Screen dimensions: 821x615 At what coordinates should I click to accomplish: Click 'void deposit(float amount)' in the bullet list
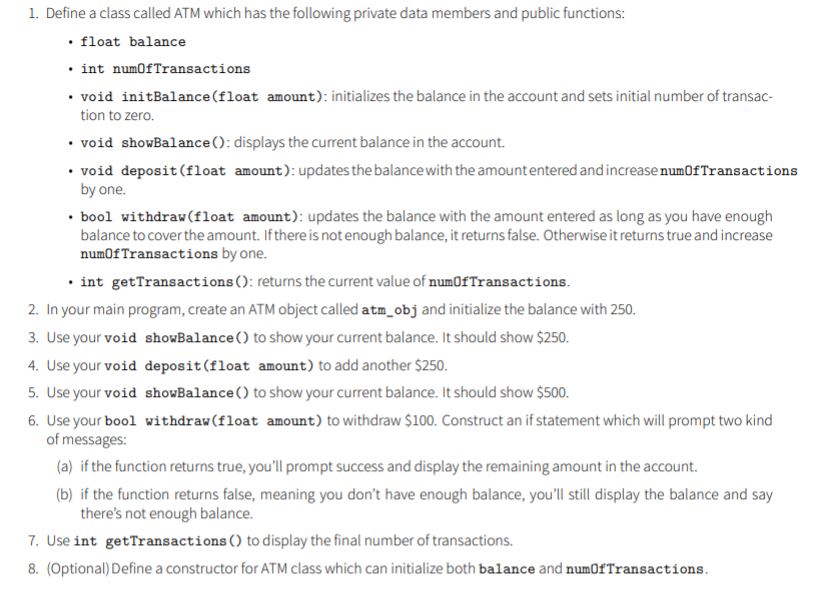[187, 171]
